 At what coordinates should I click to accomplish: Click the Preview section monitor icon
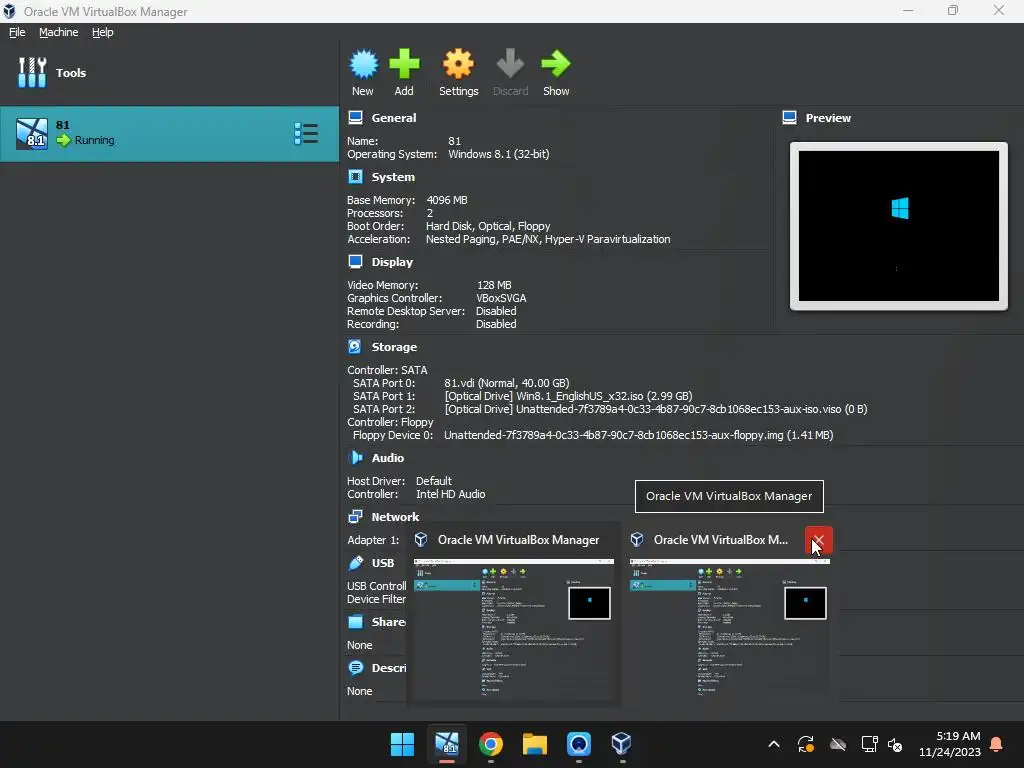point(790,118)
